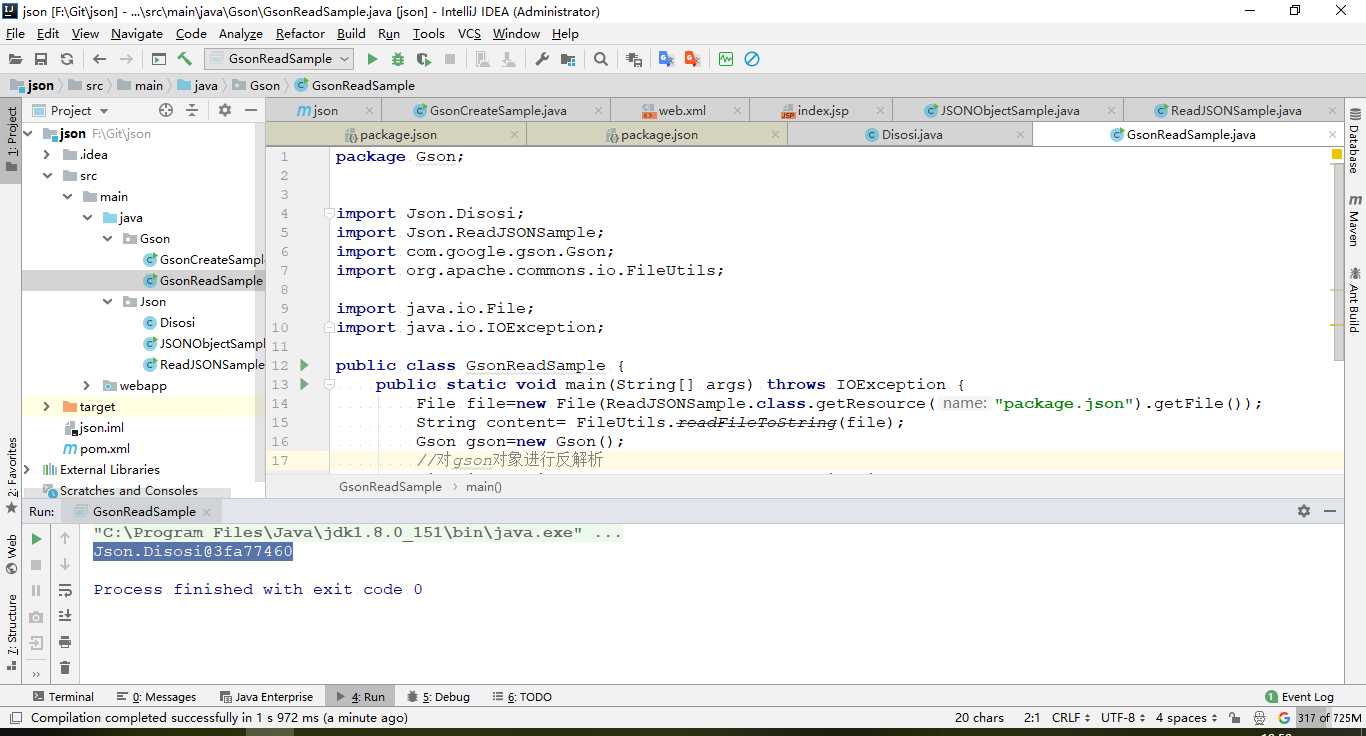Open the Project view dropdown
This screenshot has height=736, width=1366.
[x=71, y=110]
